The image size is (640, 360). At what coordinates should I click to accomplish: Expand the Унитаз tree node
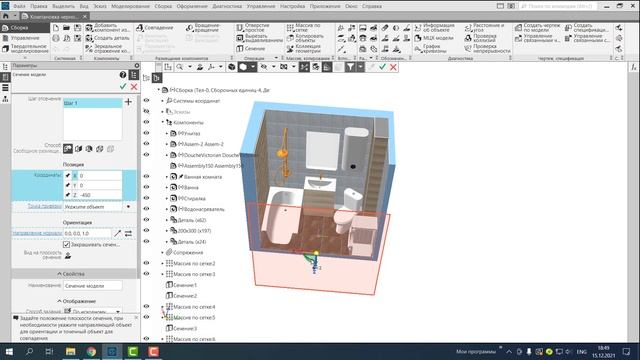(167, 133)
